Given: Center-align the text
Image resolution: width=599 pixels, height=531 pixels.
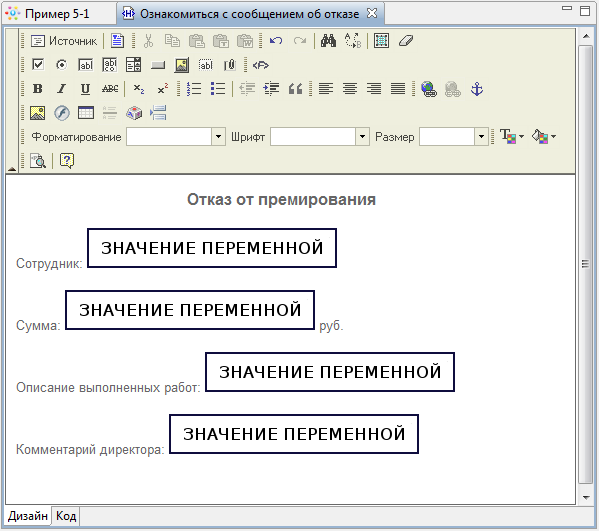Looking at the screenshot, I should click(350, 89).
